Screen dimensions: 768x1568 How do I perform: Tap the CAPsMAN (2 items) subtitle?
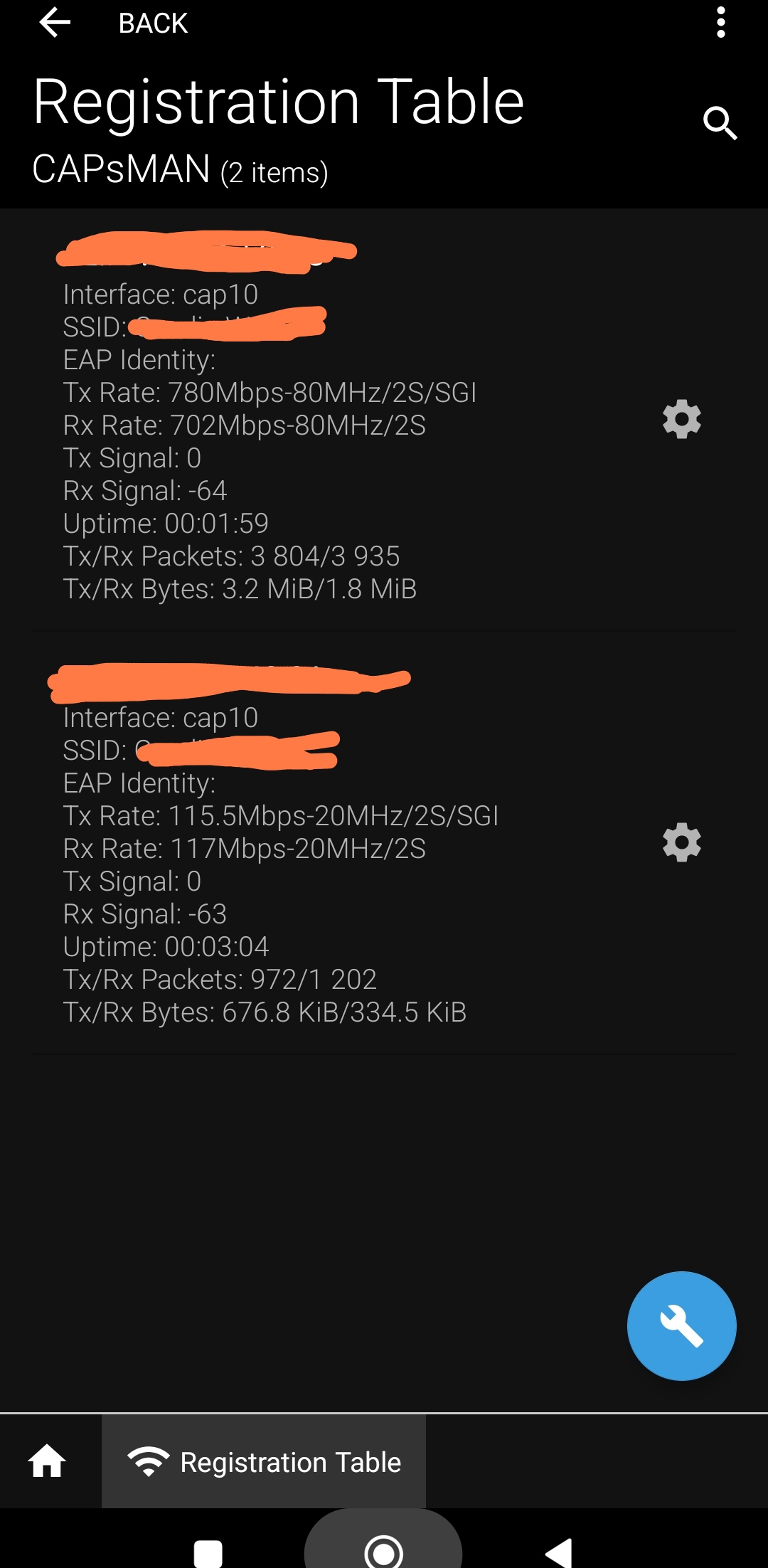180,170
